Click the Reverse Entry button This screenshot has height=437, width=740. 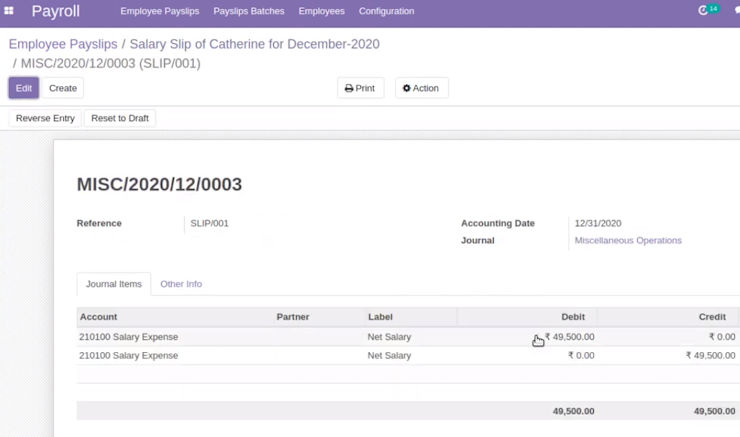[x=45, y=118]
